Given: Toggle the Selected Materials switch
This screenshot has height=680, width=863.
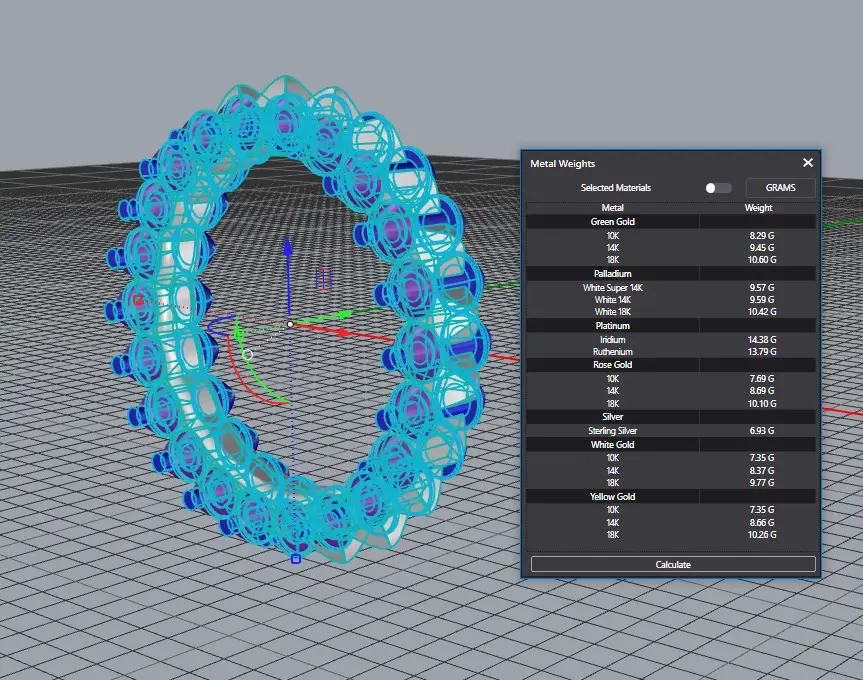Looking at the screenshot, I should (x=718, y=188).
